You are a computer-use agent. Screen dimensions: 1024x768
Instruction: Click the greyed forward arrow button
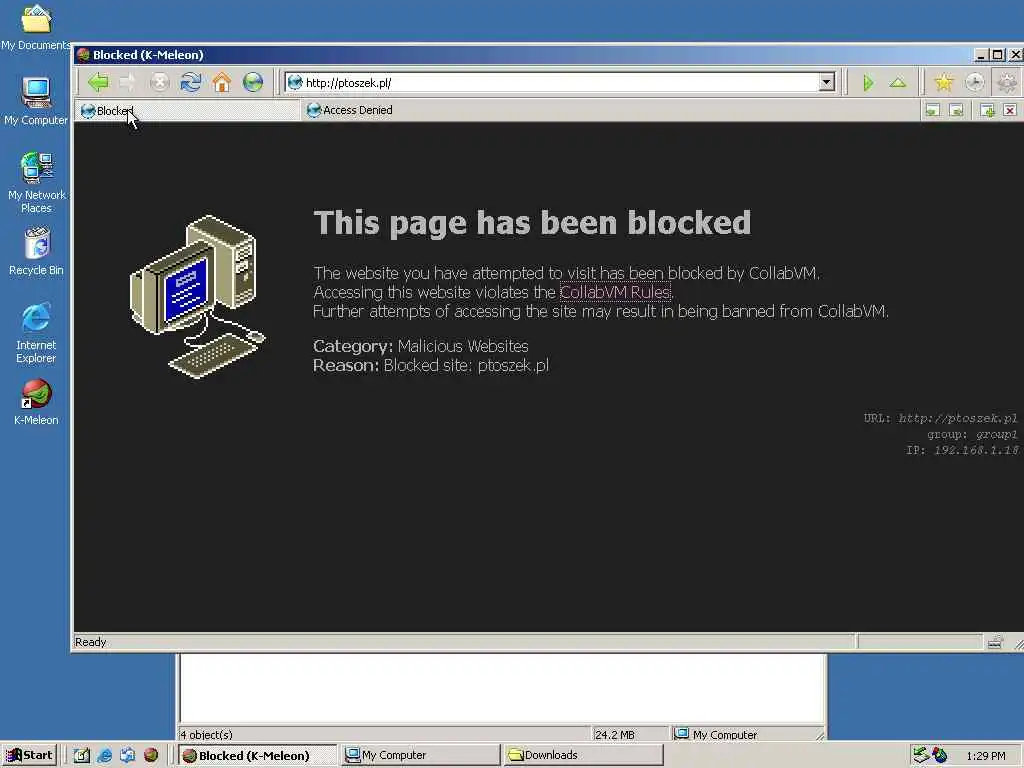(128, 82)
